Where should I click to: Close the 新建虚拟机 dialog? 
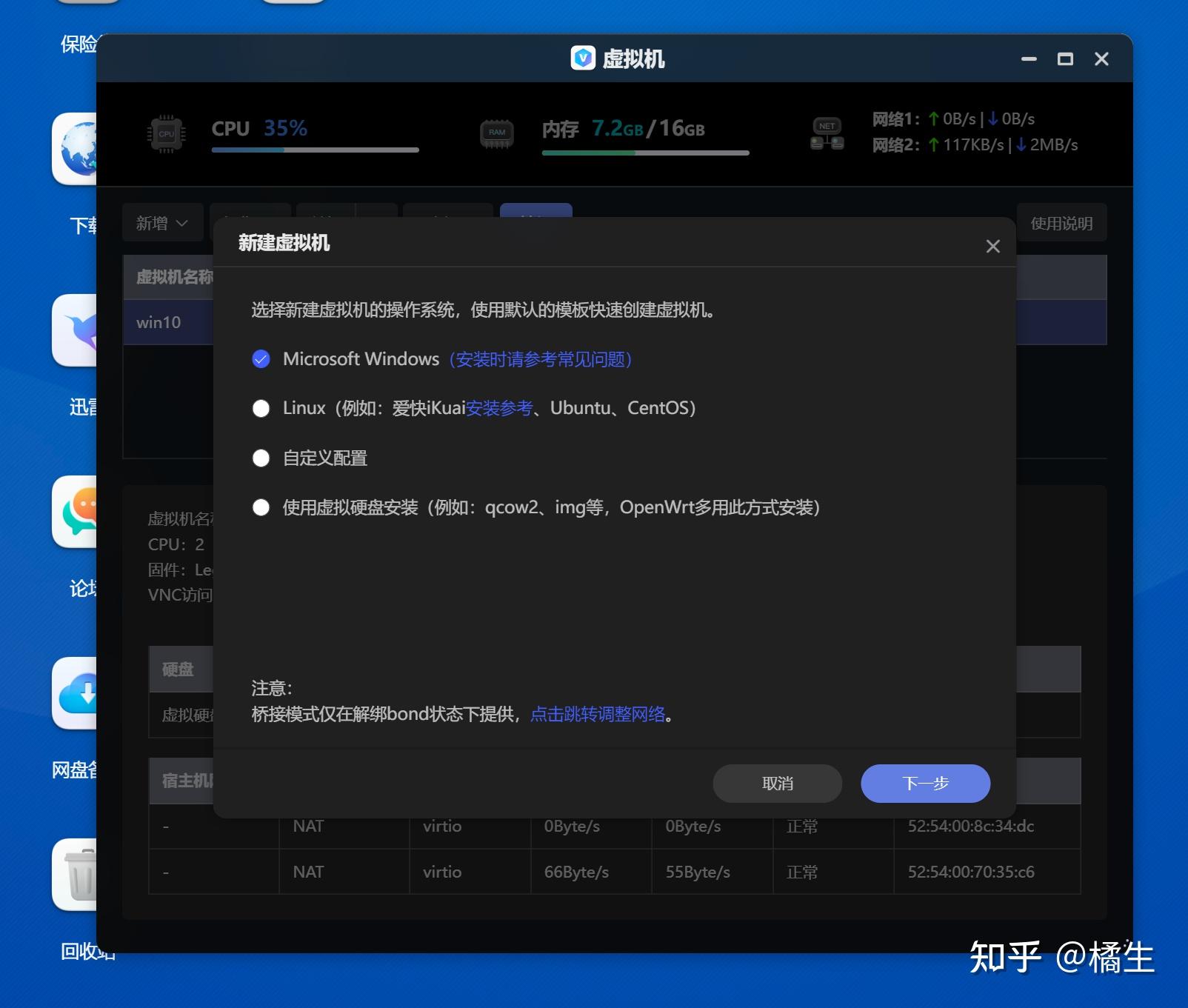(x=993, y=247)
